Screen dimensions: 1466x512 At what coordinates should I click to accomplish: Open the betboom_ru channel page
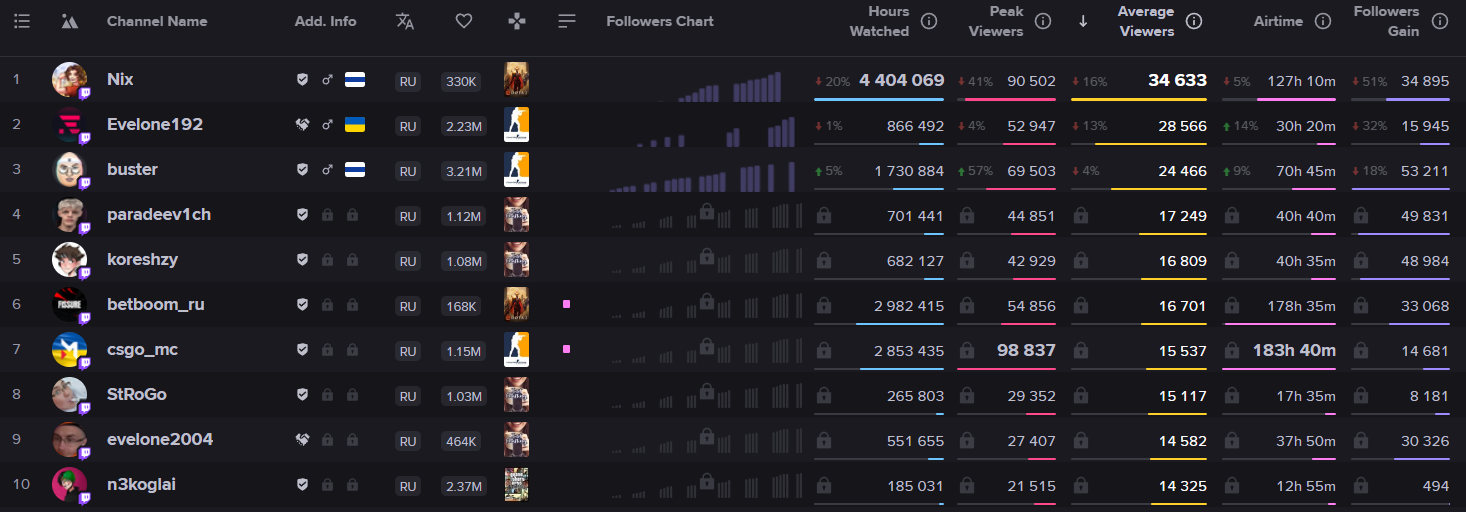point(156,305)
